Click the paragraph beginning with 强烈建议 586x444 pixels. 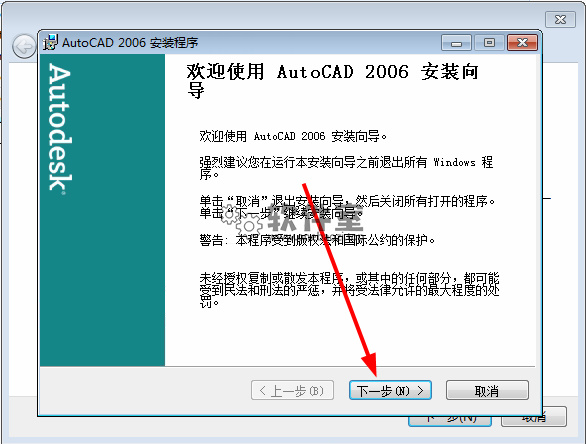click(346, 168)
